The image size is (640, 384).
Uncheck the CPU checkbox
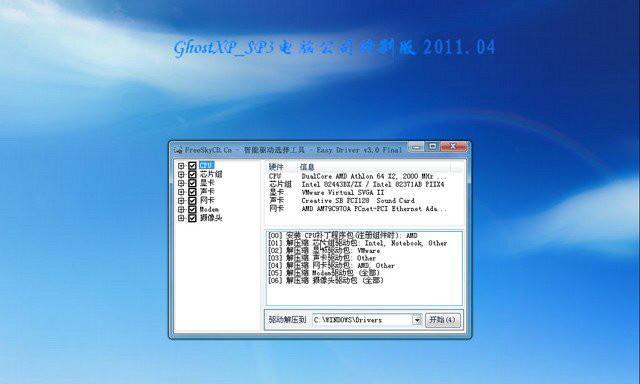coord(192,166)
